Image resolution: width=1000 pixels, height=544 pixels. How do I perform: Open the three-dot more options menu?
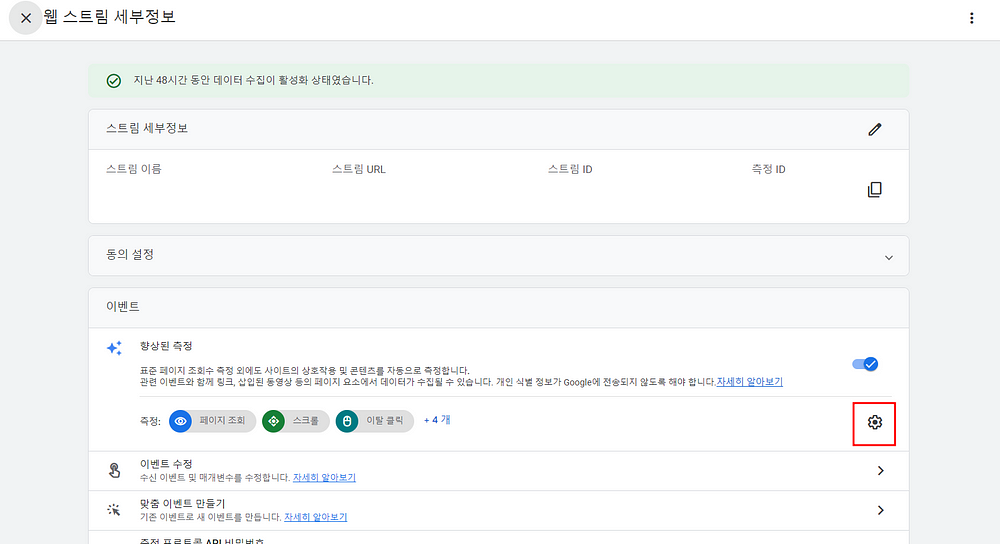[x=971, y=18]
